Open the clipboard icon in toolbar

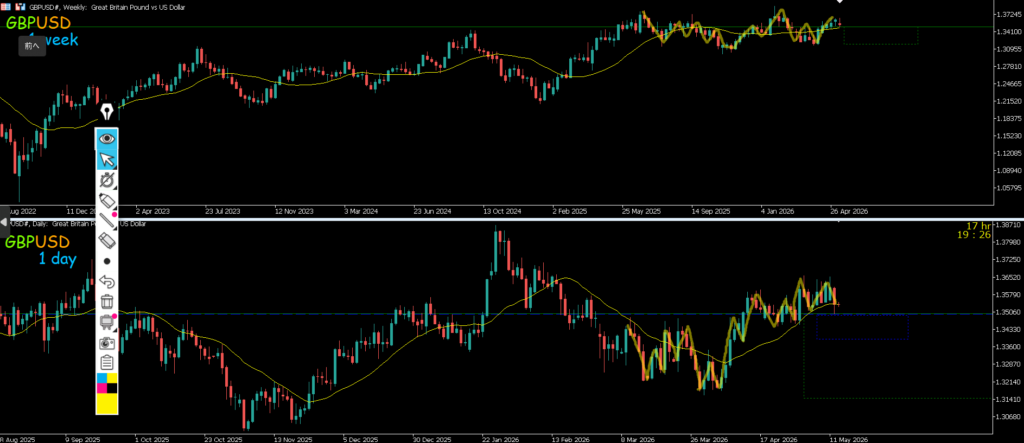pyautogui.click(x=107, y=363)
